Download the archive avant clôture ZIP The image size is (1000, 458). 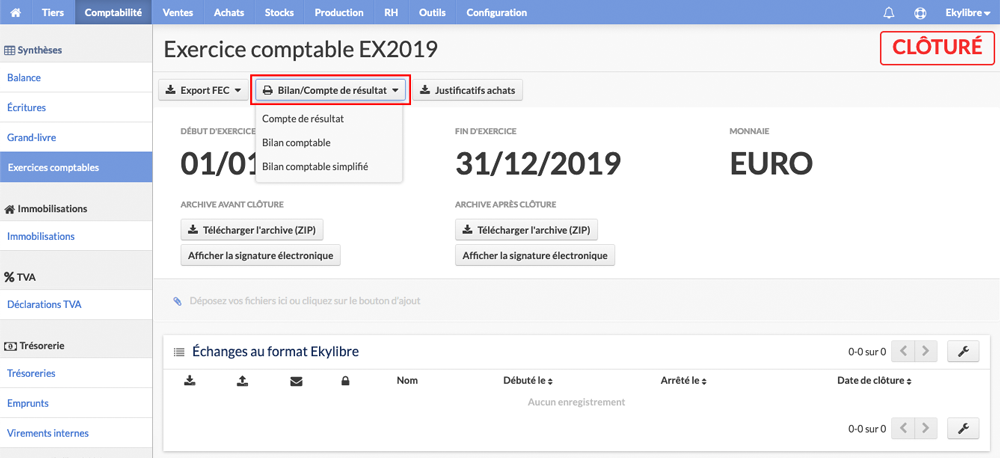tap(253, 230)
